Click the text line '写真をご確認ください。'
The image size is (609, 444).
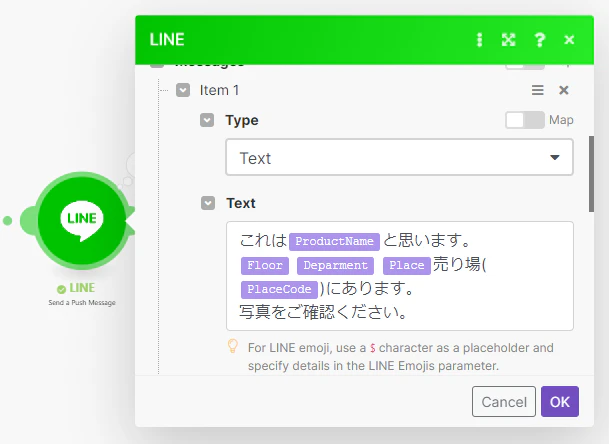pyautogui.click(x=323, y=312)
